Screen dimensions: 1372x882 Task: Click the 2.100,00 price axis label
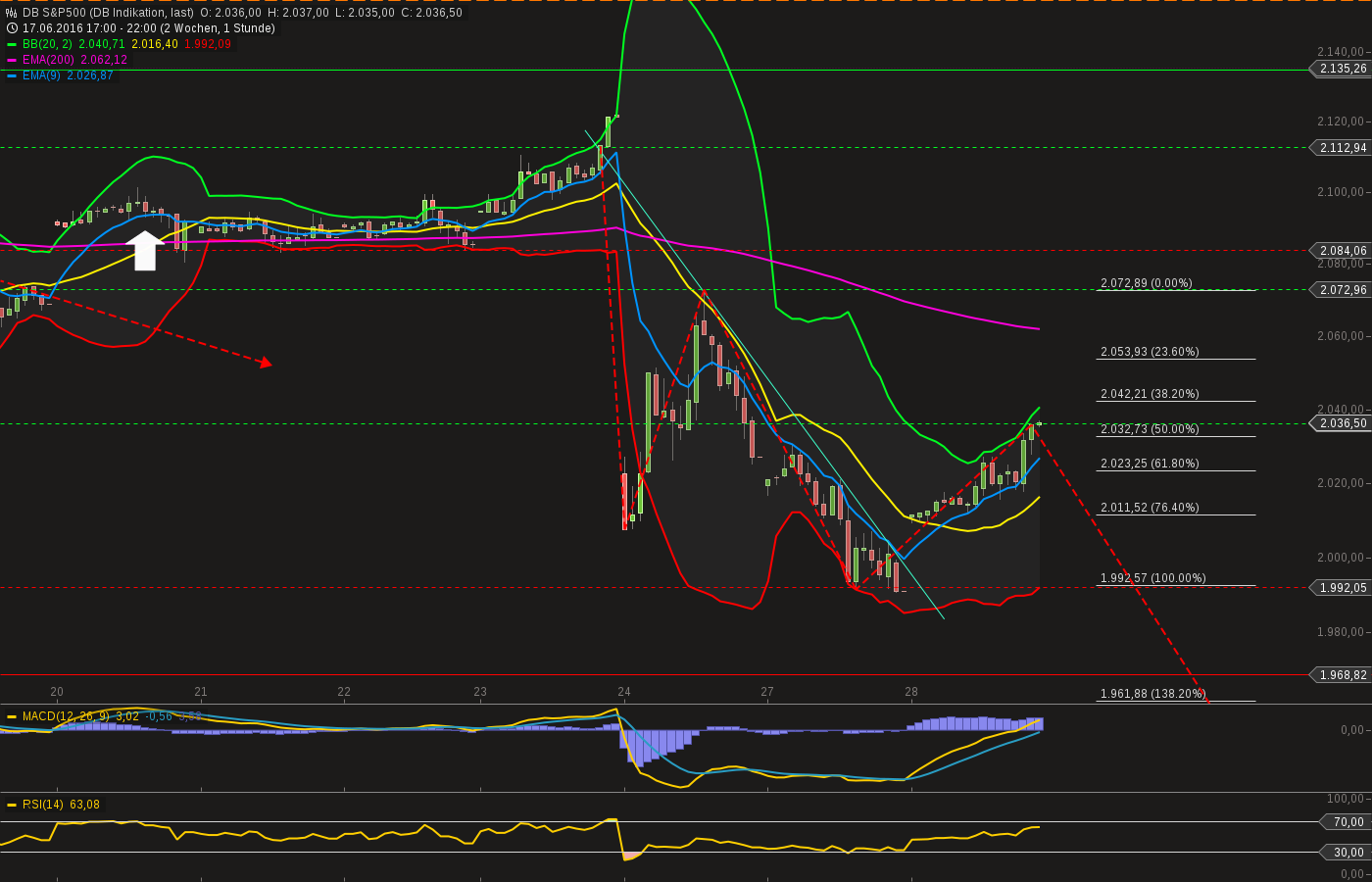pyautogui.click(x=1341, y=192)
